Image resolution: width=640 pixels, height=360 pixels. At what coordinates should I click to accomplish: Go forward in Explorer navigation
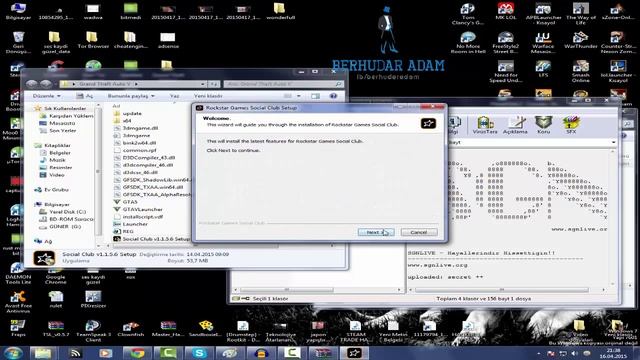point(45,84)
